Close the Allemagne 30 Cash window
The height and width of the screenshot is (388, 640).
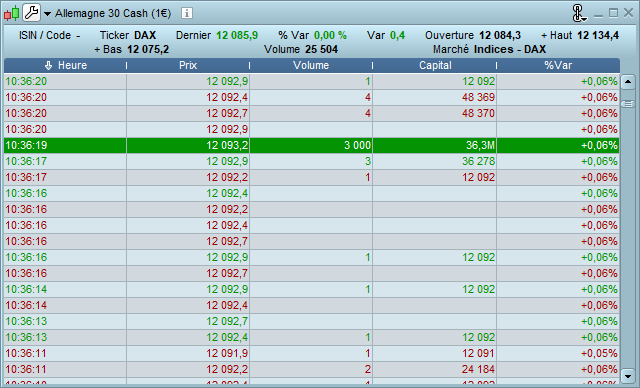pyautogui.click(x=629, y=13)
